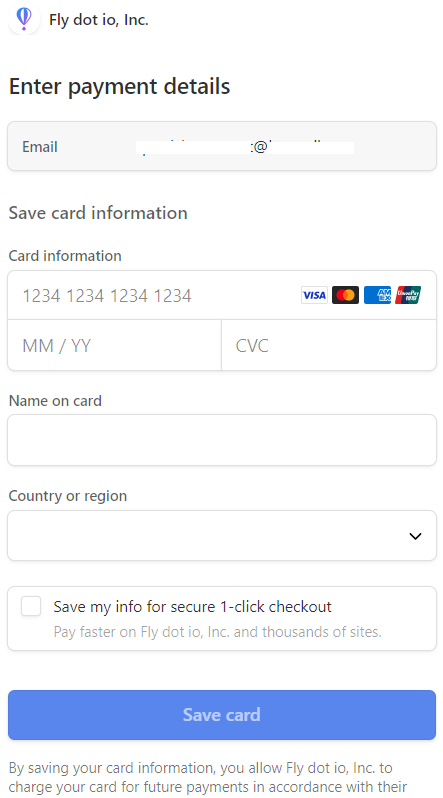
Task: Click the Mastercard logo icon
Action: [x=345, y=295]
